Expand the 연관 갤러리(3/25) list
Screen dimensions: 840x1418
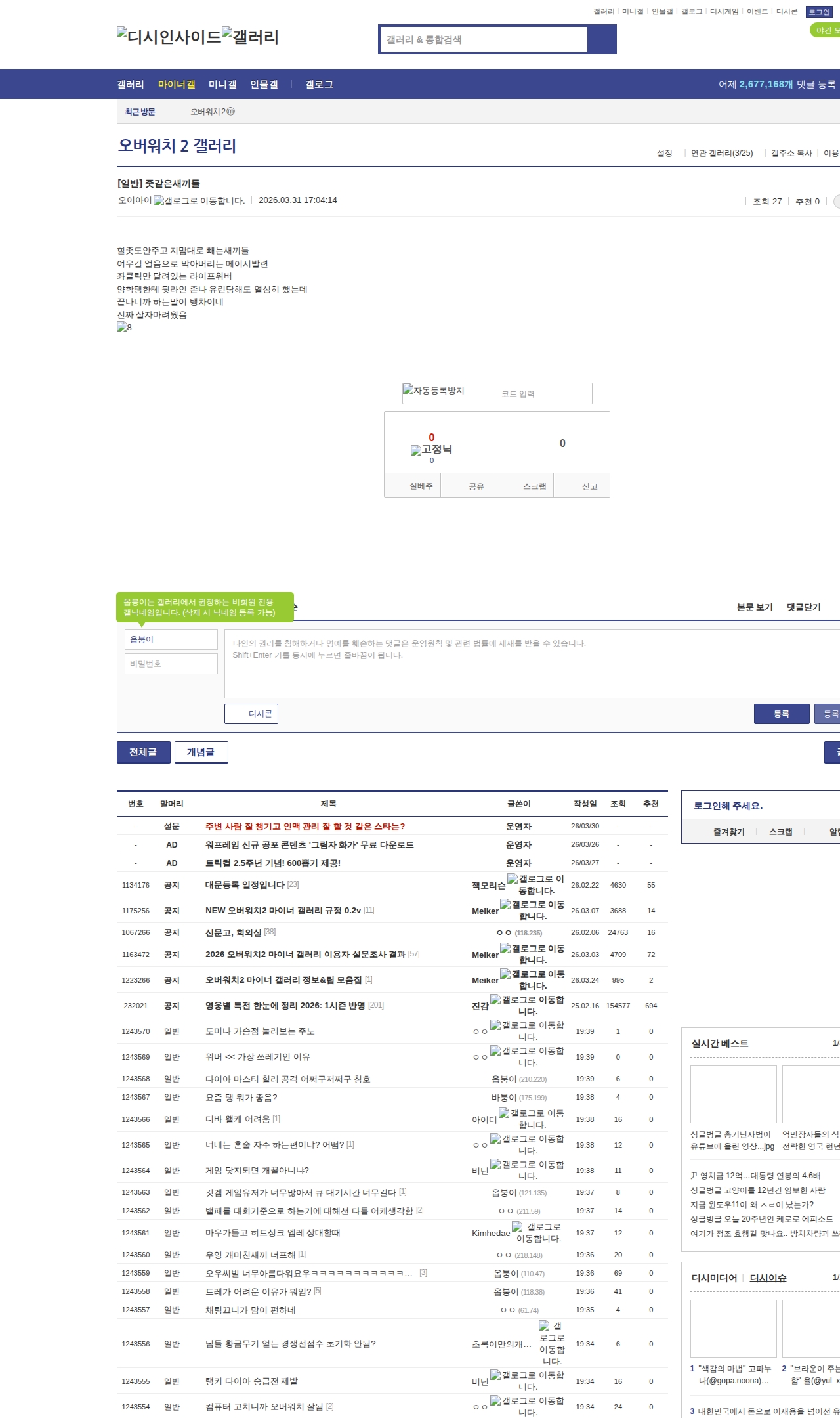point(722,153)
